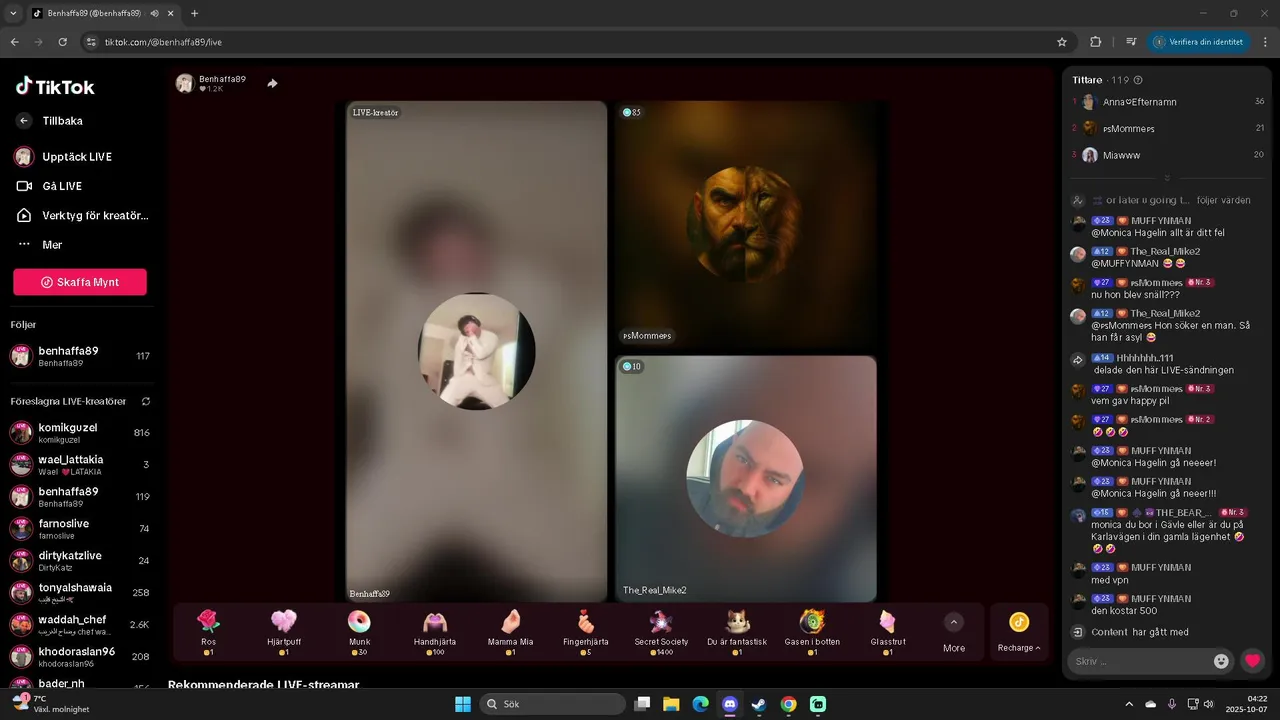Open khodoraslan96 live stream
Image resolution: width=1280 pixels, height=720 pixels.
tap(80, 656)
